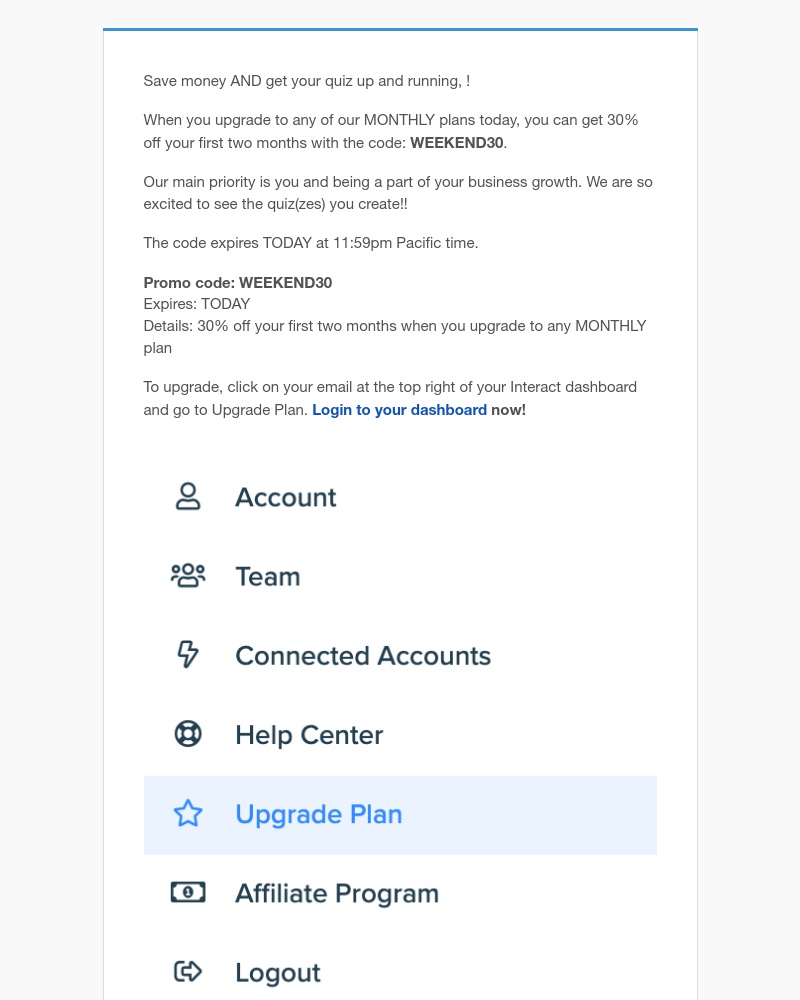The height and width of the screenshot is (1000, 800).
Task: Click the Help Center lifebuoy icon
Action: click(188, 733)
